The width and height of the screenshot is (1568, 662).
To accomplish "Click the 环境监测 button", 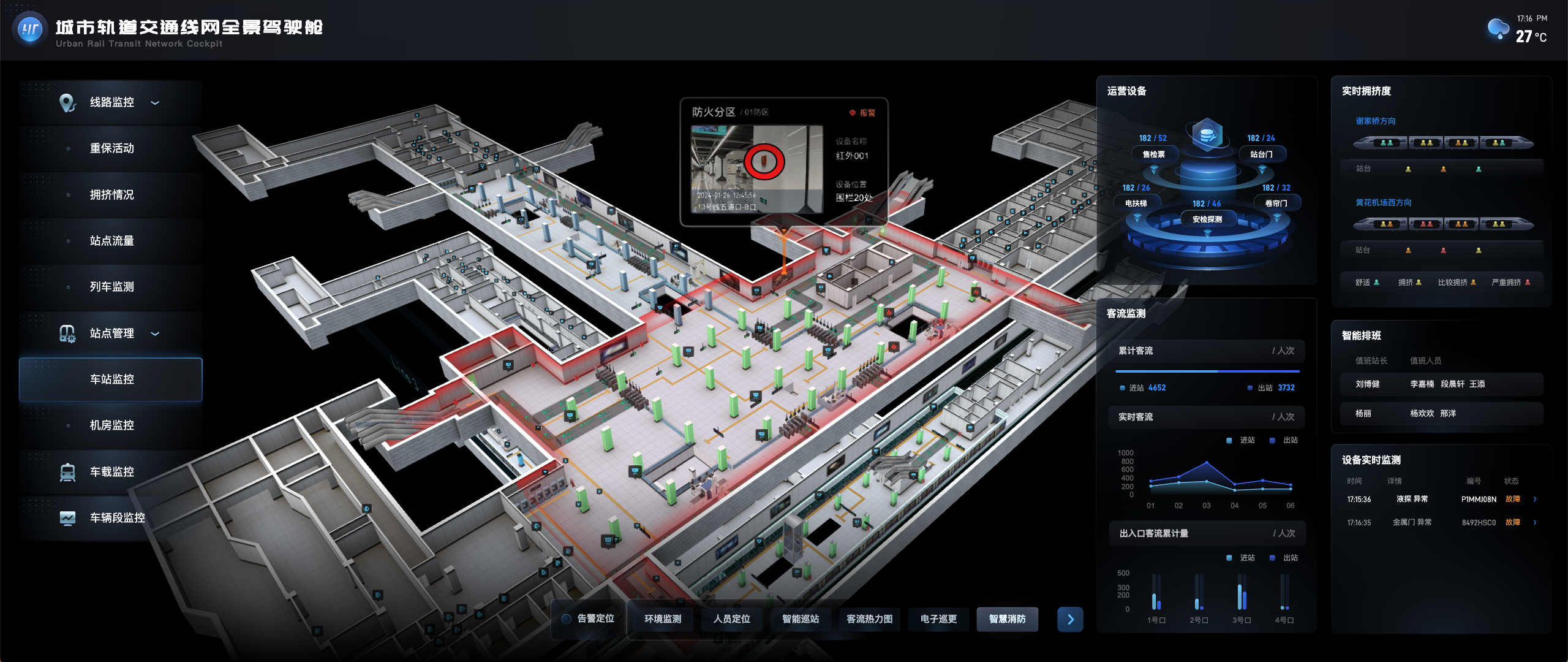I will [662, 619].
